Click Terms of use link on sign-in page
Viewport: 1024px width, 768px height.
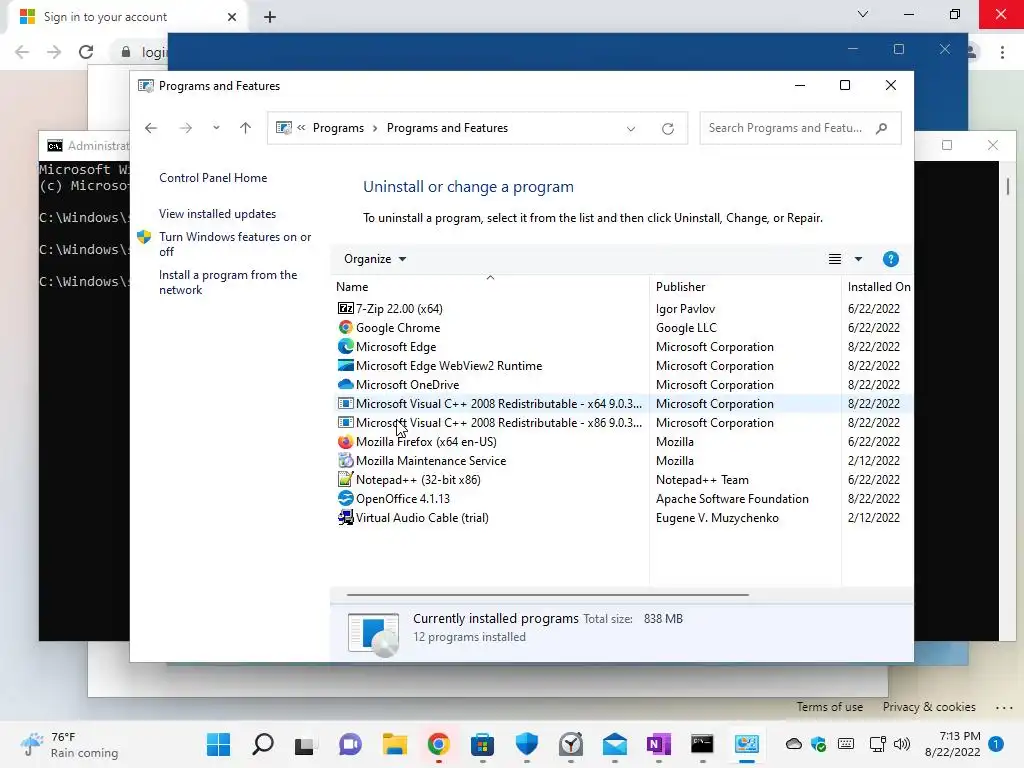pos(829,707)
